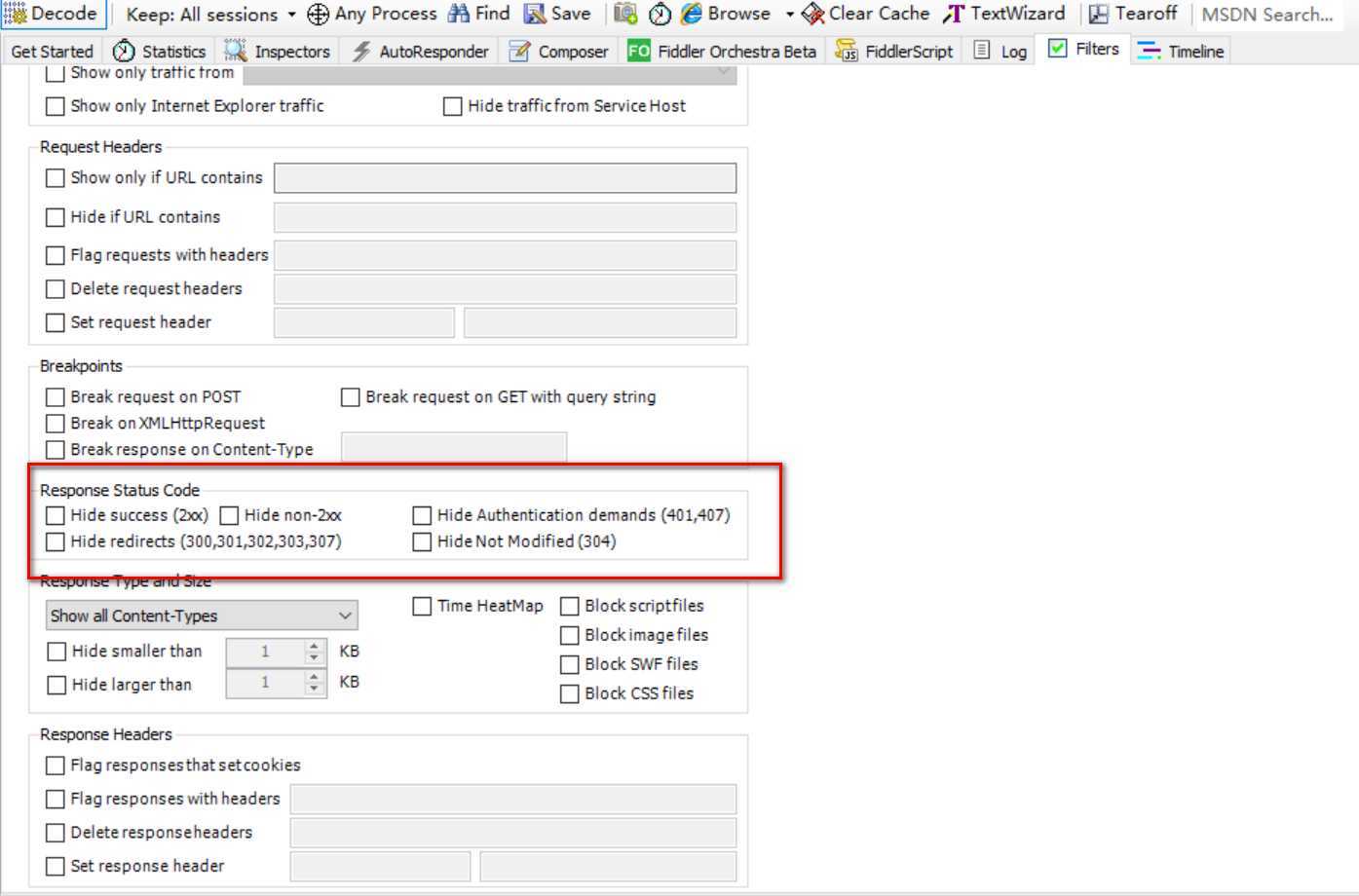Check Break request on POST
Viewport: 1359px width, 896px height.
click(56, 397)
